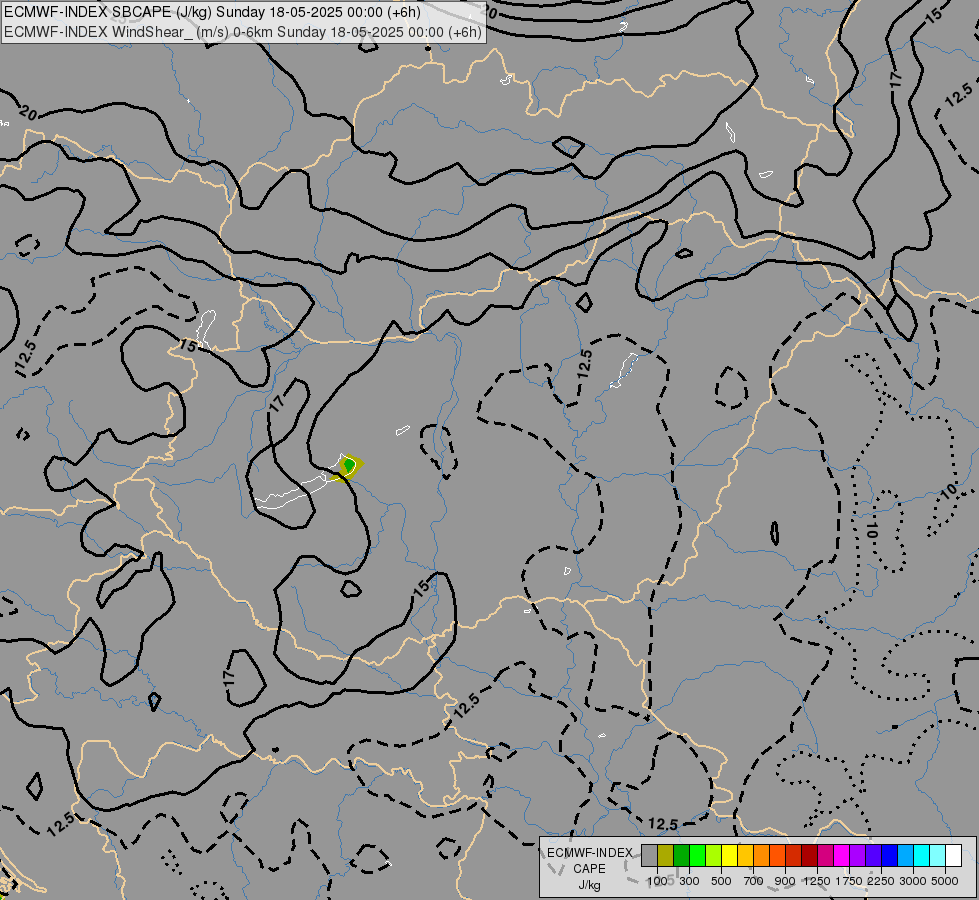Select the purple legend swatch above the 1750 tick

[857, 855]
